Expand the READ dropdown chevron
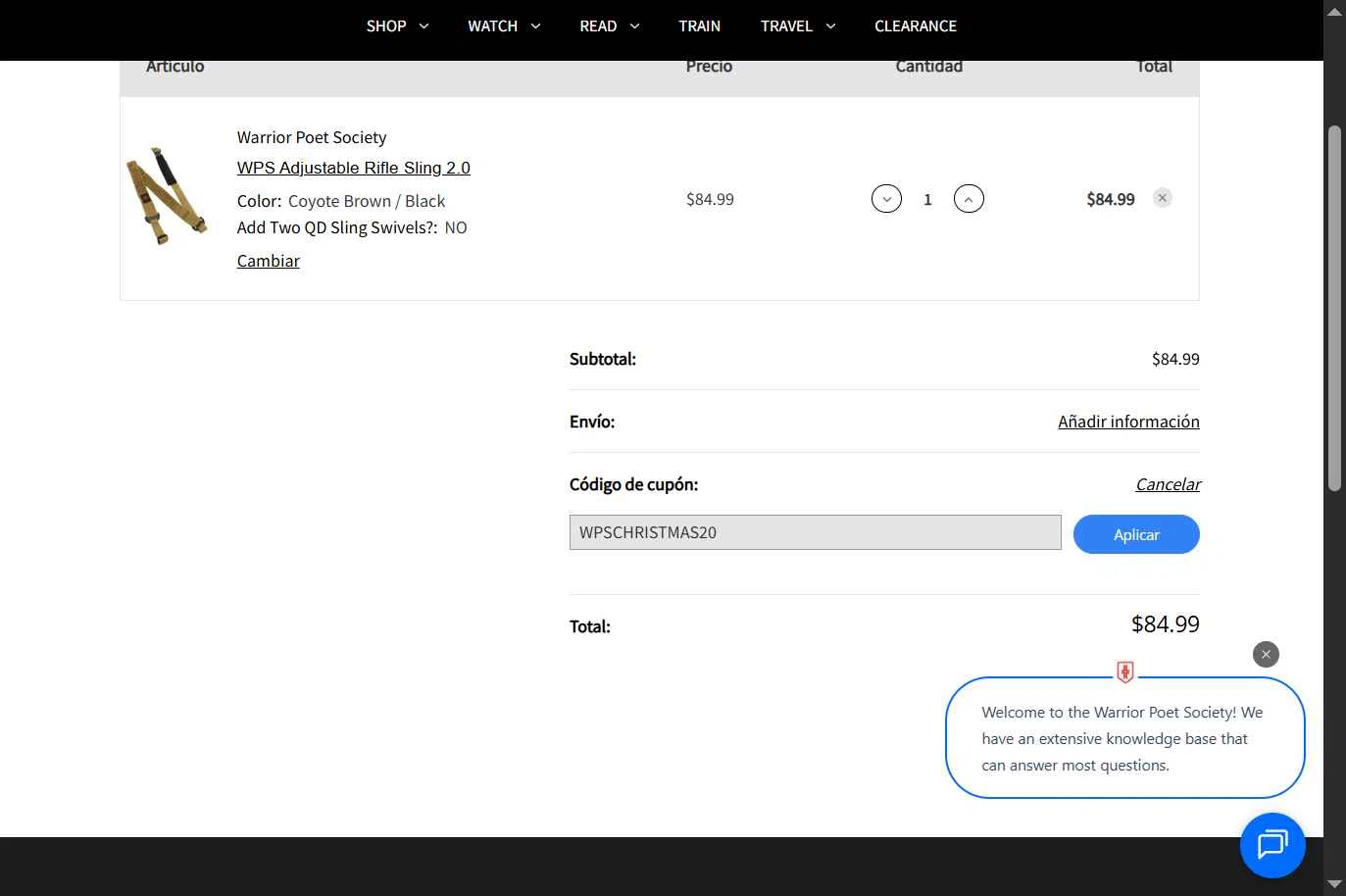Screen dimensions: 1346x896 point(634,26)
